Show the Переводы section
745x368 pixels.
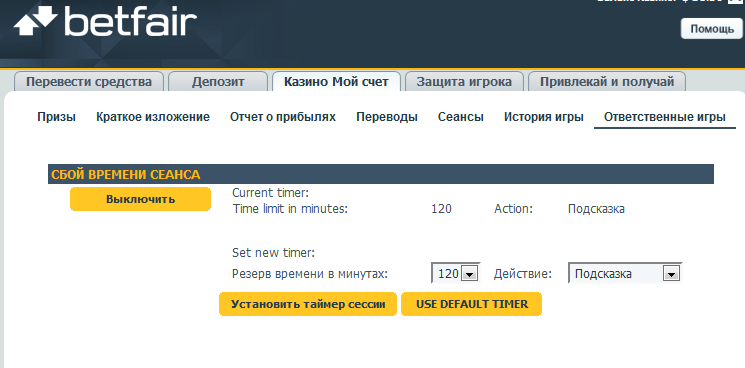pyautogui.click(x=387, y=117)
